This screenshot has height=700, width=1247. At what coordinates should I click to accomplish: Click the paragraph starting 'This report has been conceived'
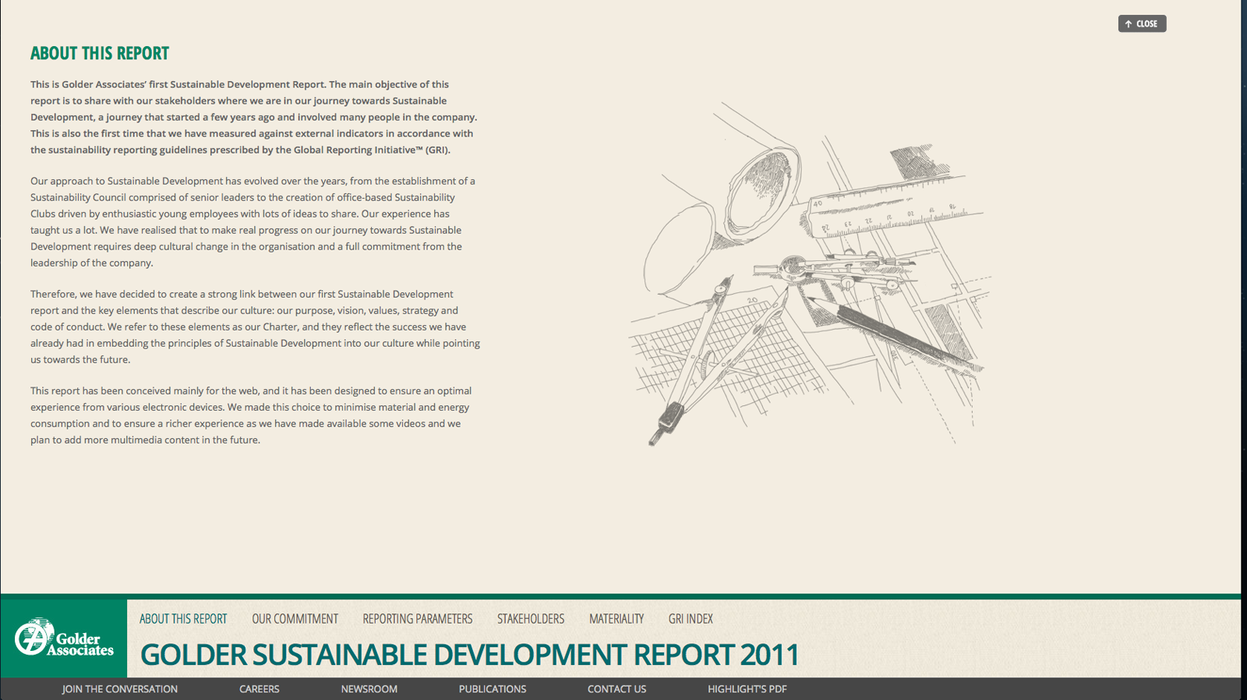pos(250,415)
